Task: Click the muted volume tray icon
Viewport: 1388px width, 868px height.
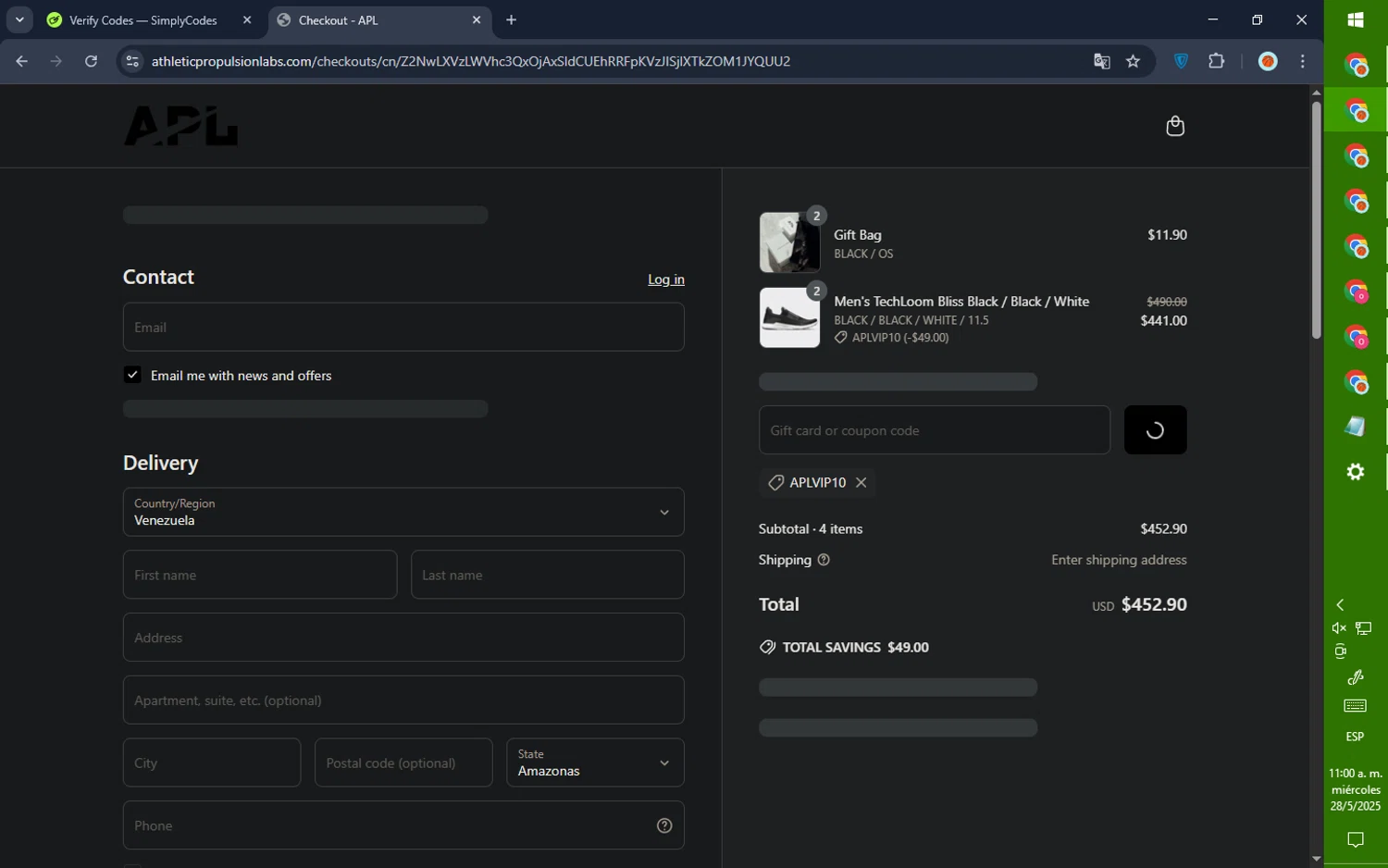Action: point(1339,628)
